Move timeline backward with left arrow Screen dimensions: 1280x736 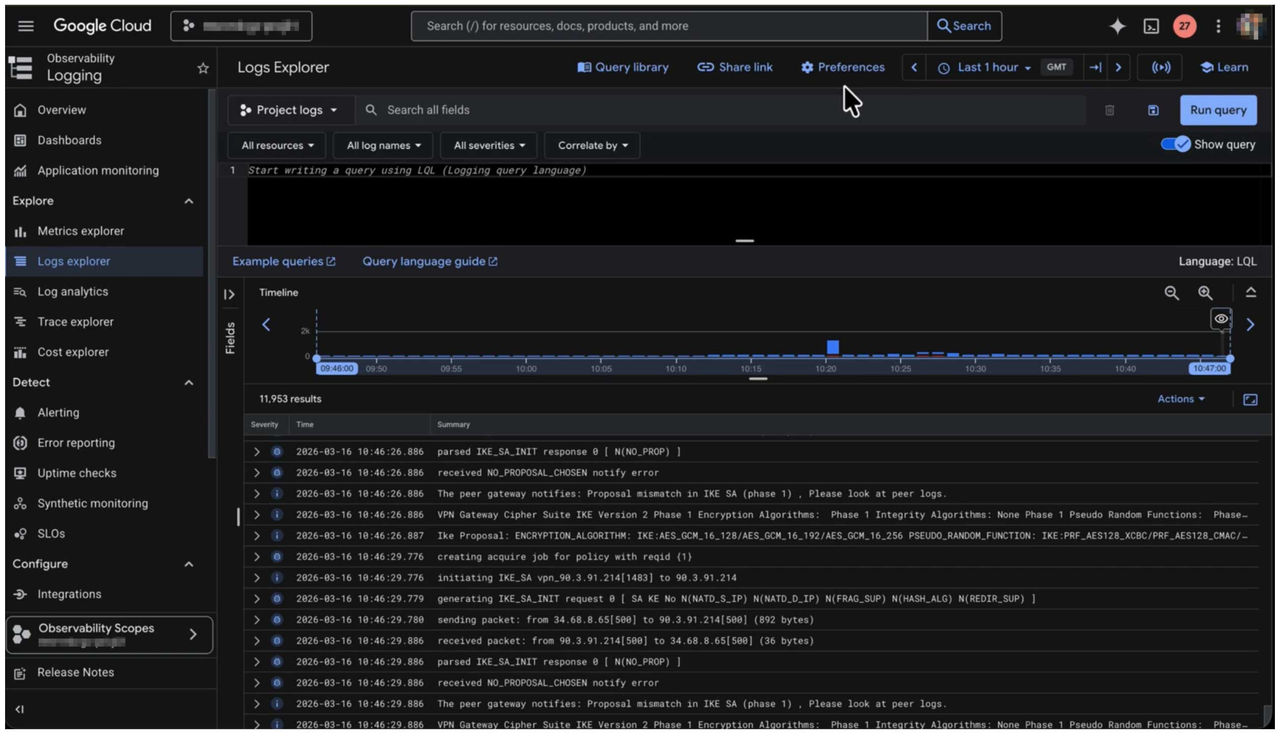click(266, 324)
